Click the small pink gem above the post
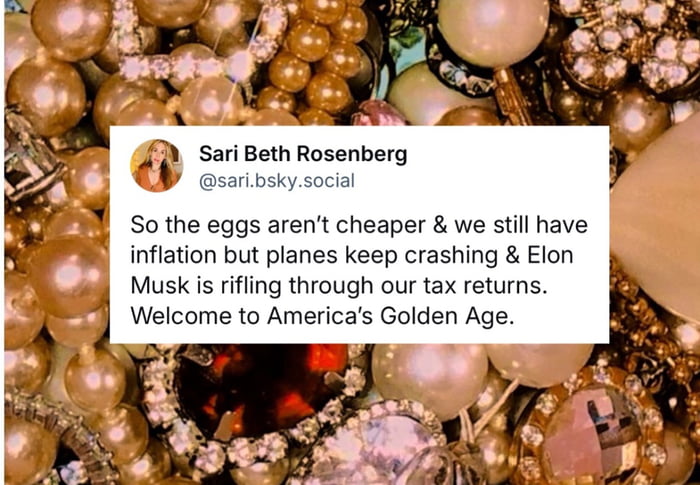 click(379, 113)
